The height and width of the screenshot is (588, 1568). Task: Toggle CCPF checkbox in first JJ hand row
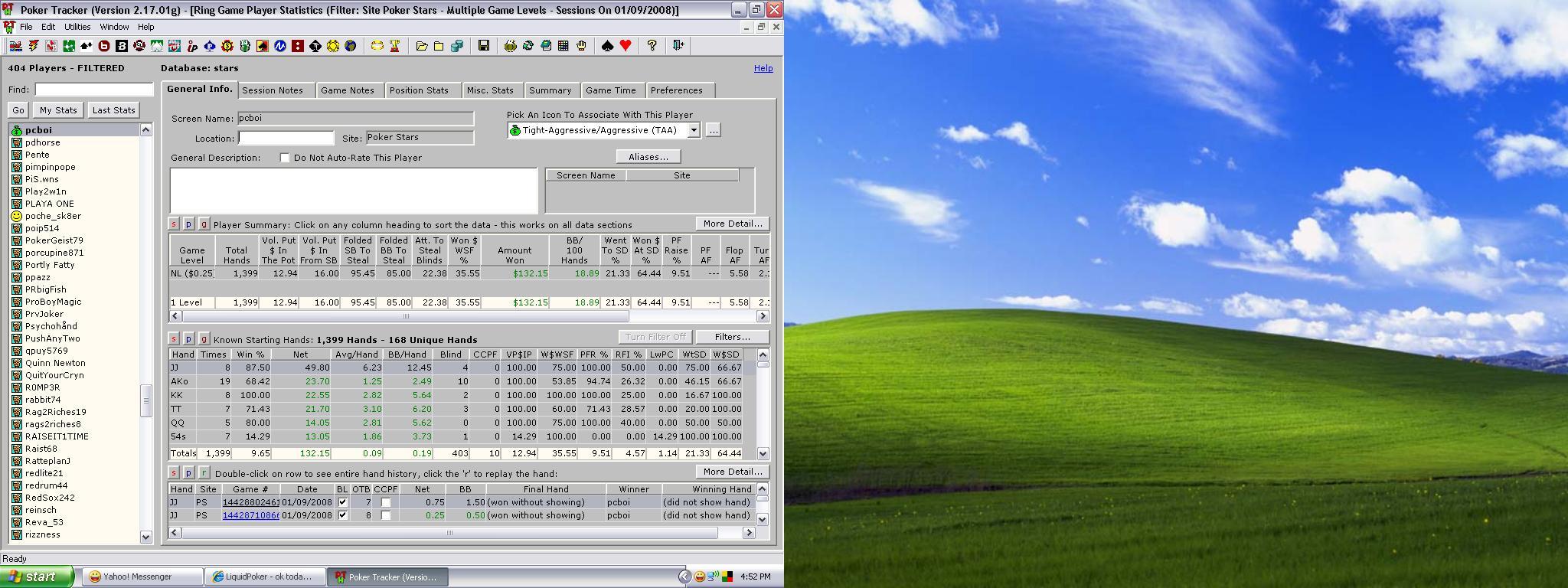386,502
